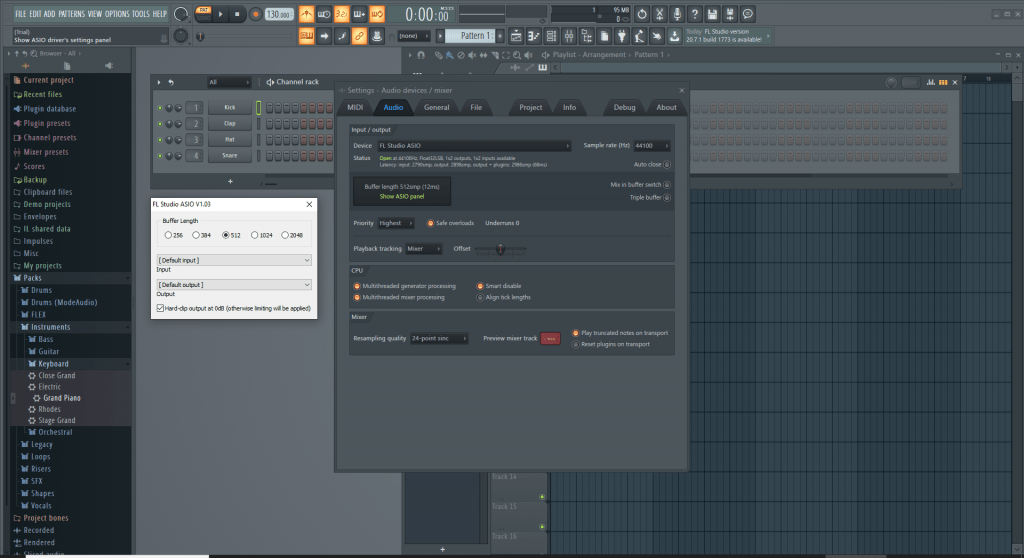The height and width of the screenshot is (558, 1024).
Task: Click the undo history icon in toolbar
Action: [642, 14]
